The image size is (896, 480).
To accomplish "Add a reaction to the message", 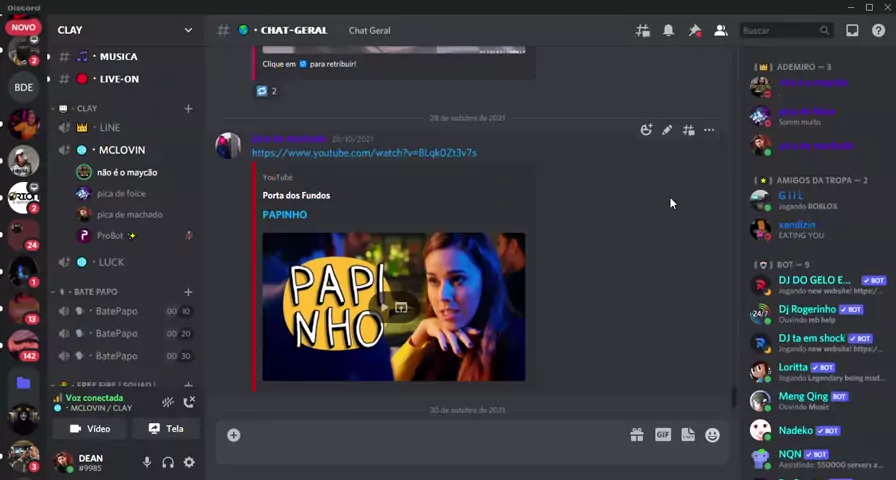I will coord(646,130).
